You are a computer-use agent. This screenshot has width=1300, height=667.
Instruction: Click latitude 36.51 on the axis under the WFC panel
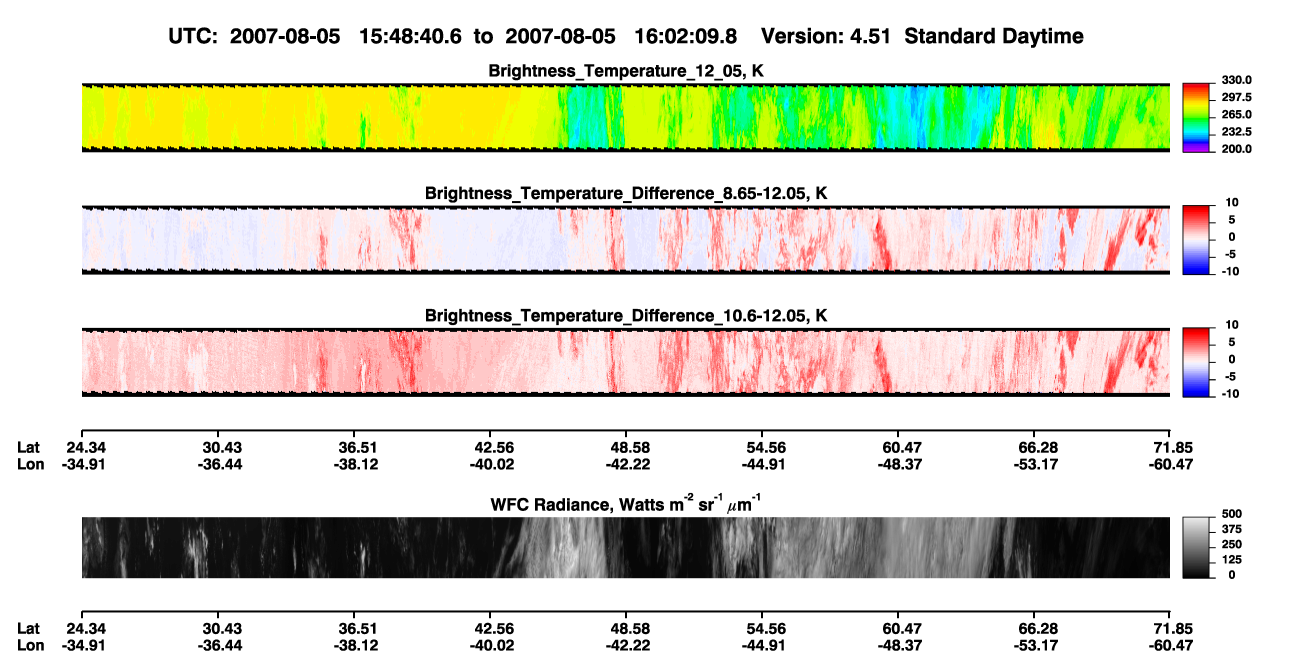point(358,629)
